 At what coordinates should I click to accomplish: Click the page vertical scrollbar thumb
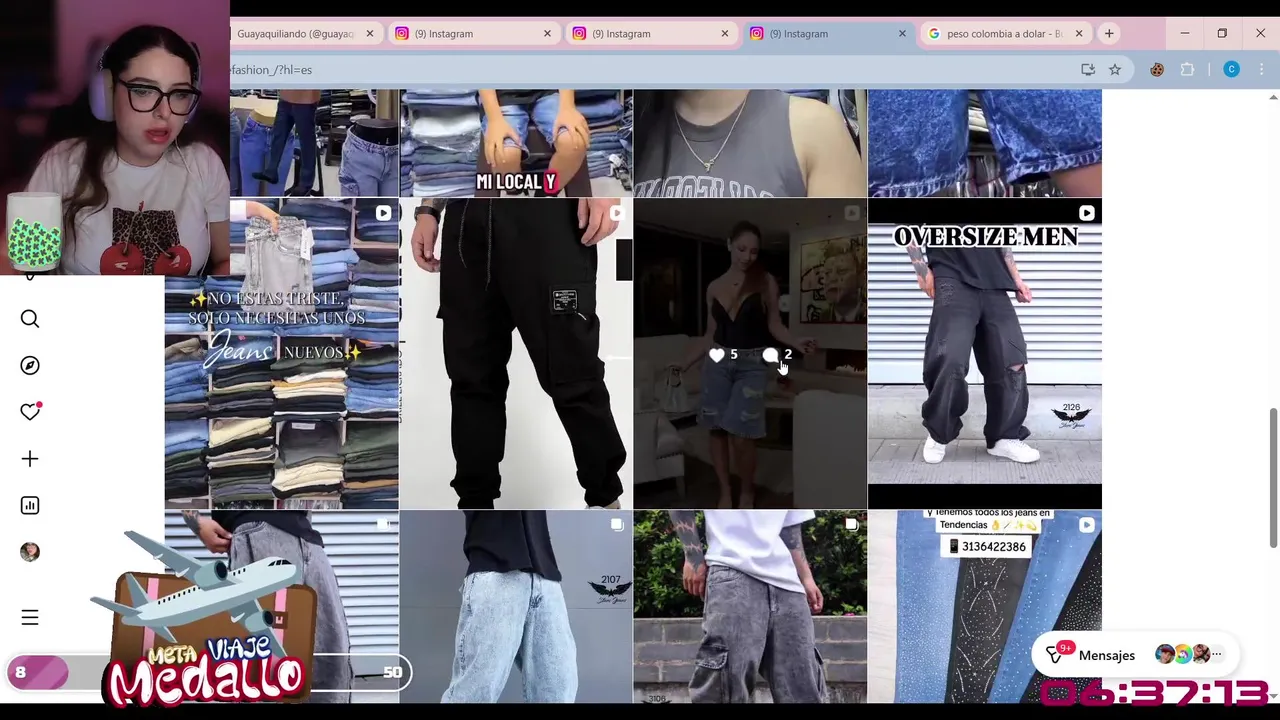tap(1273, 477)
